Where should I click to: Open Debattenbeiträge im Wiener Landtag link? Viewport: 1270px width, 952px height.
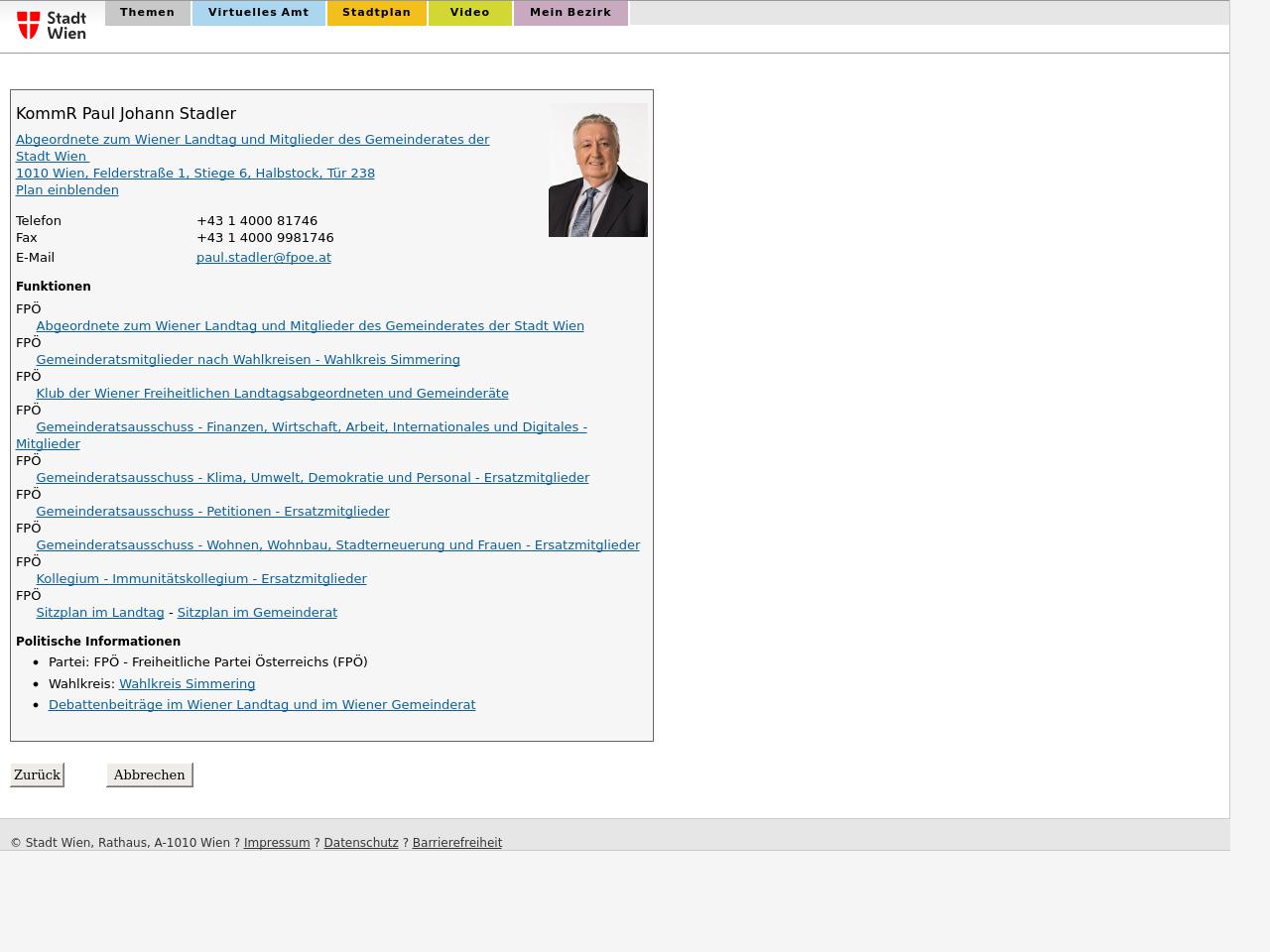coord(261,705)
